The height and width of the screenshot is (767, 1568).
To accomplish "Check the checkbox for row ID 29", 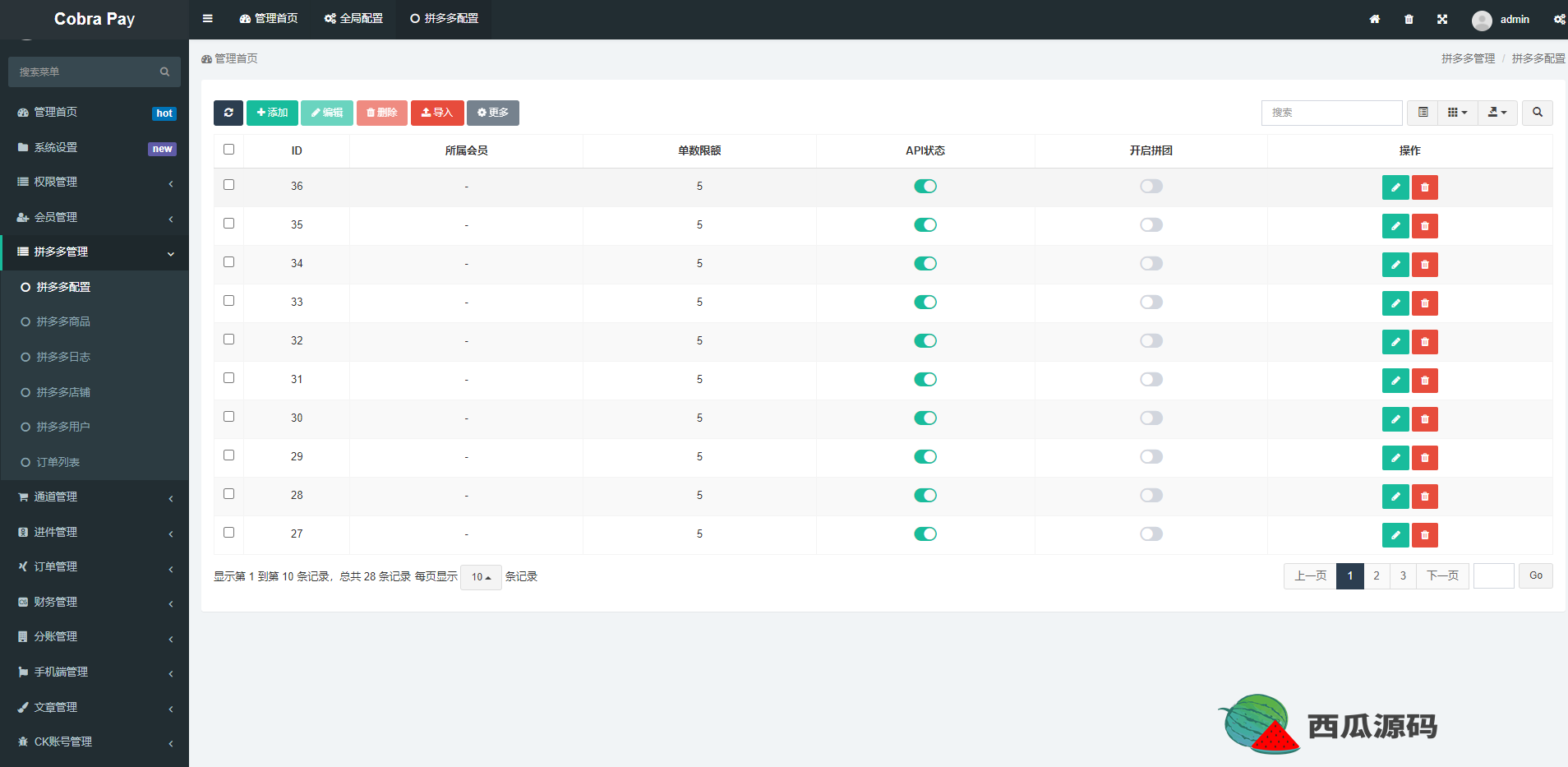I will point(228,455).
